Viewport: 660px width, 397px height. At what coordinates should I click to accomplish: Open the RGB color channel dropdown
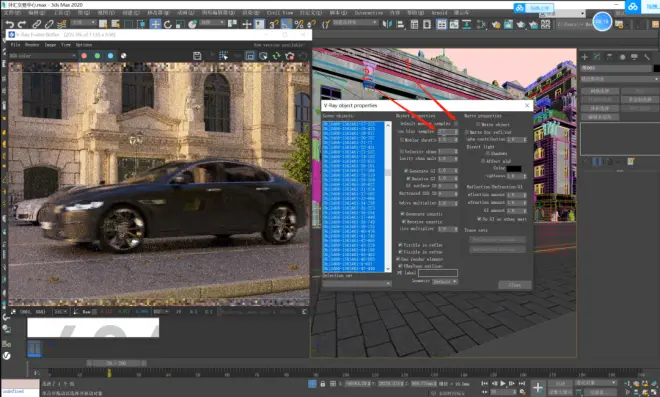(43, 56)
